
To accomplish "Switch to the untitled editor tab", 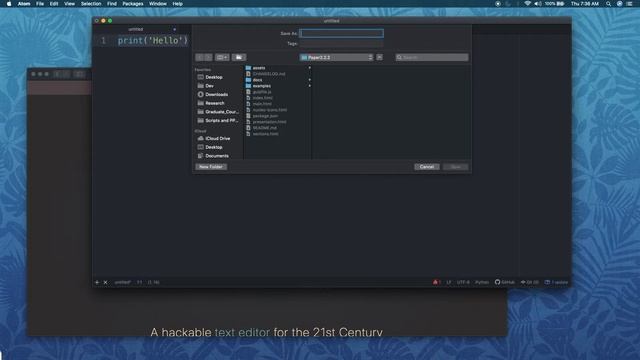I will tap(136, 29).
